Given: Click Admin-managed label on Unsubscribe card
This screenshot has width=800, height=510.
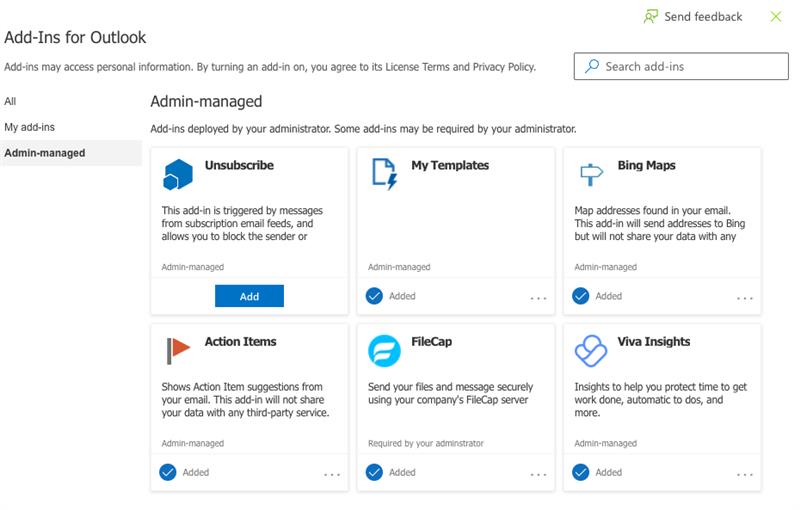Looking at the screenshot, I should click(x=193, y=267).
